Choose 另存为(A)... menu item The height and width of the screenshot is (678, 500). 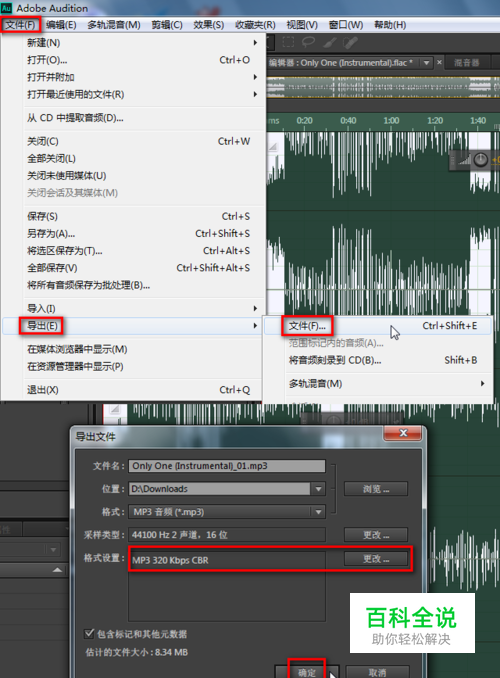(132, 233)
